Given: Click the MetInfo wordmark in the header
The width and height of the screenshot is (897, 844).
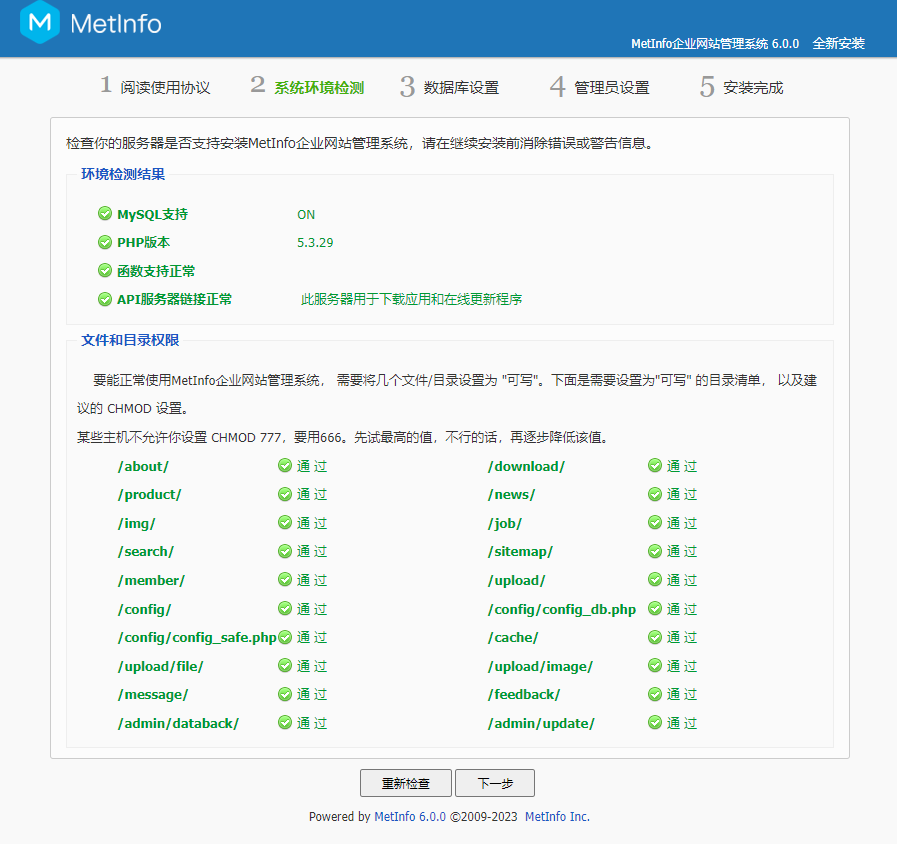Looking at the screenshot, I should coord(116,24).
